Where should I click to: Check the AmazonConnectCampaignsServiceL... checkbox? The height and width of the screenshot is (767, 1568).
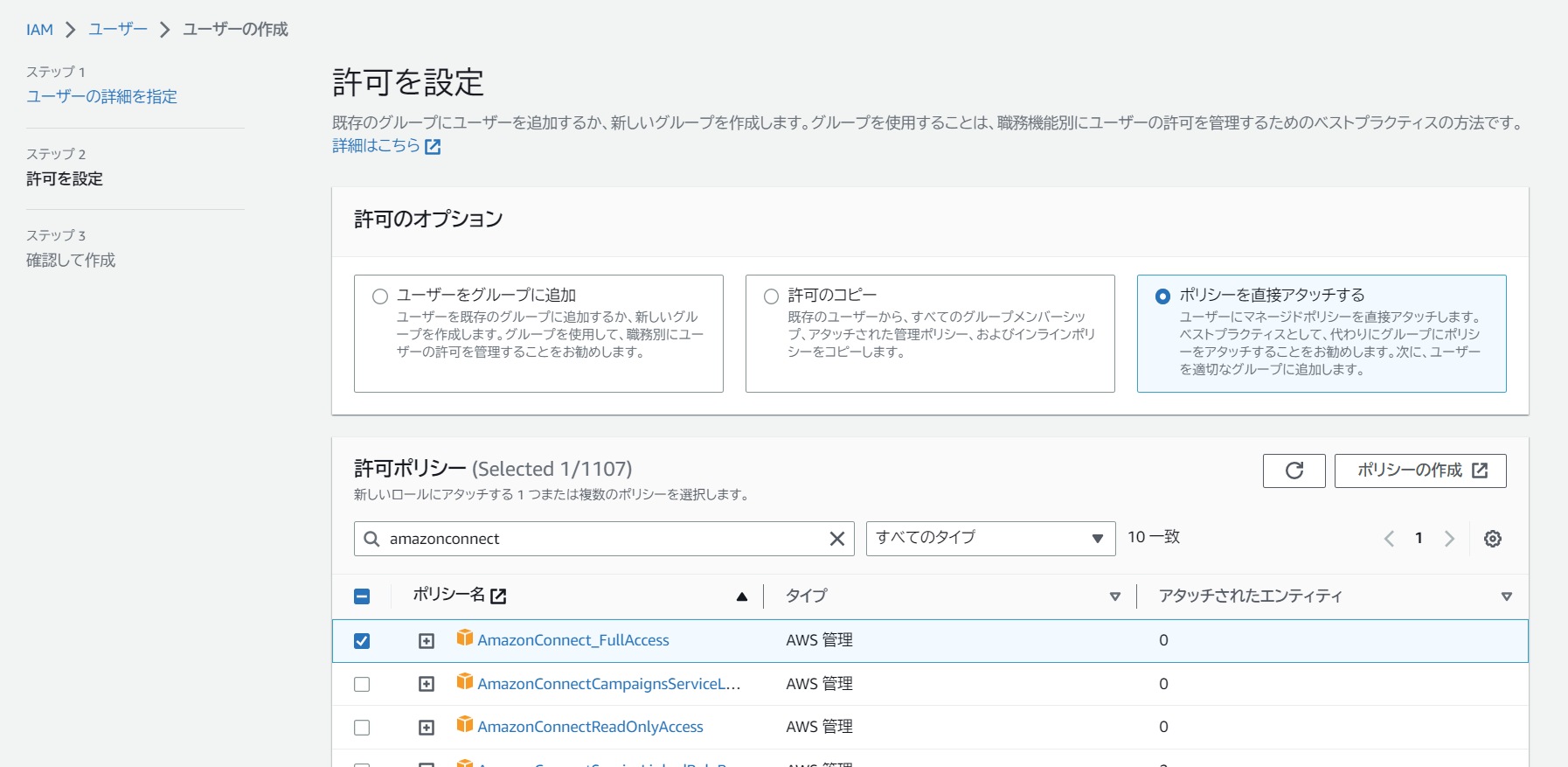click(x=362, y=684)
